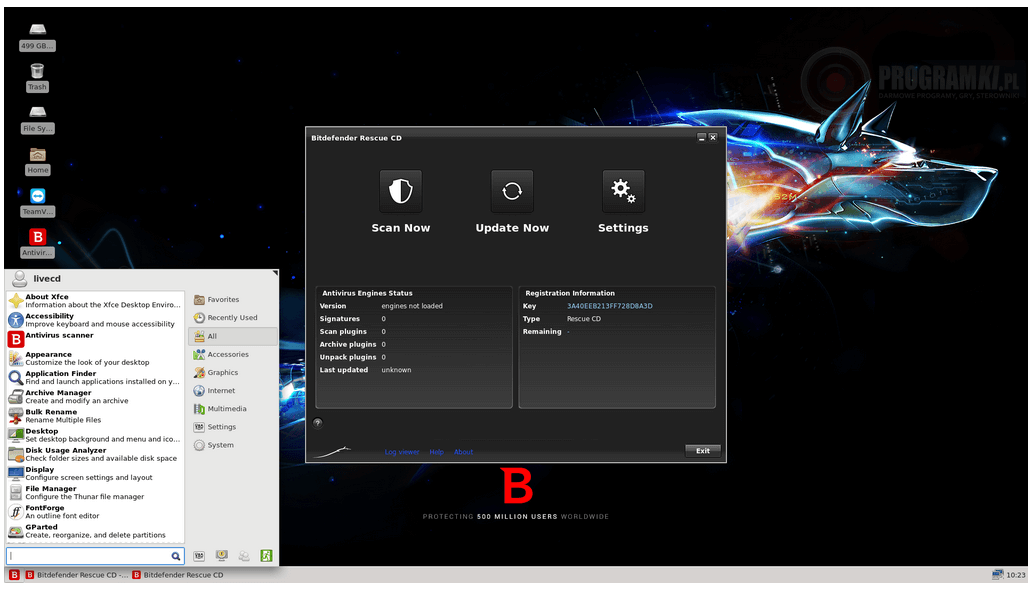Click the settings manager icon in menu footer
Viewport: 1034px width, 591px height.
199,556
